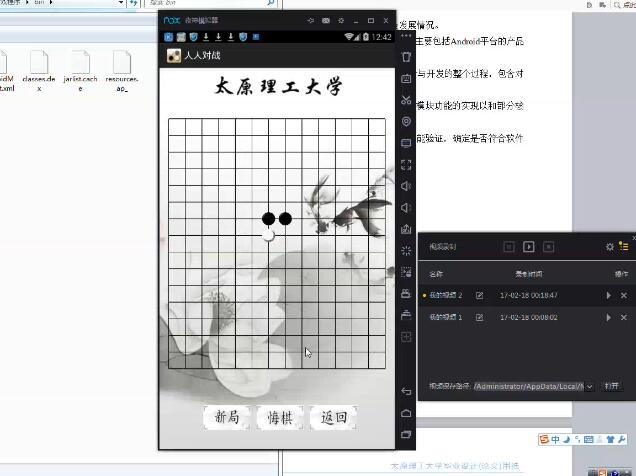This screenshot has height=476, width=636.
Task: Click the right black stone on board
Action: [285, 219]
